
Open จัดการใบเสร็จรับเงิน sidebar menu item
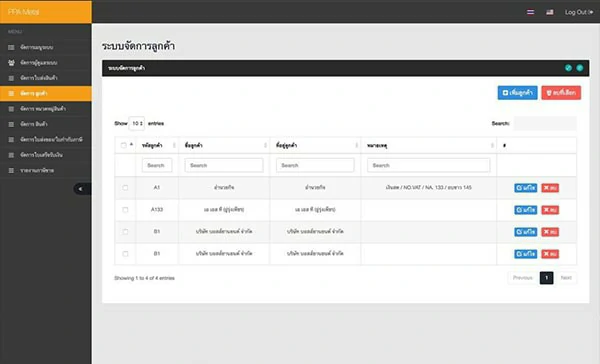pyautogui.click(x=46, y=155)
